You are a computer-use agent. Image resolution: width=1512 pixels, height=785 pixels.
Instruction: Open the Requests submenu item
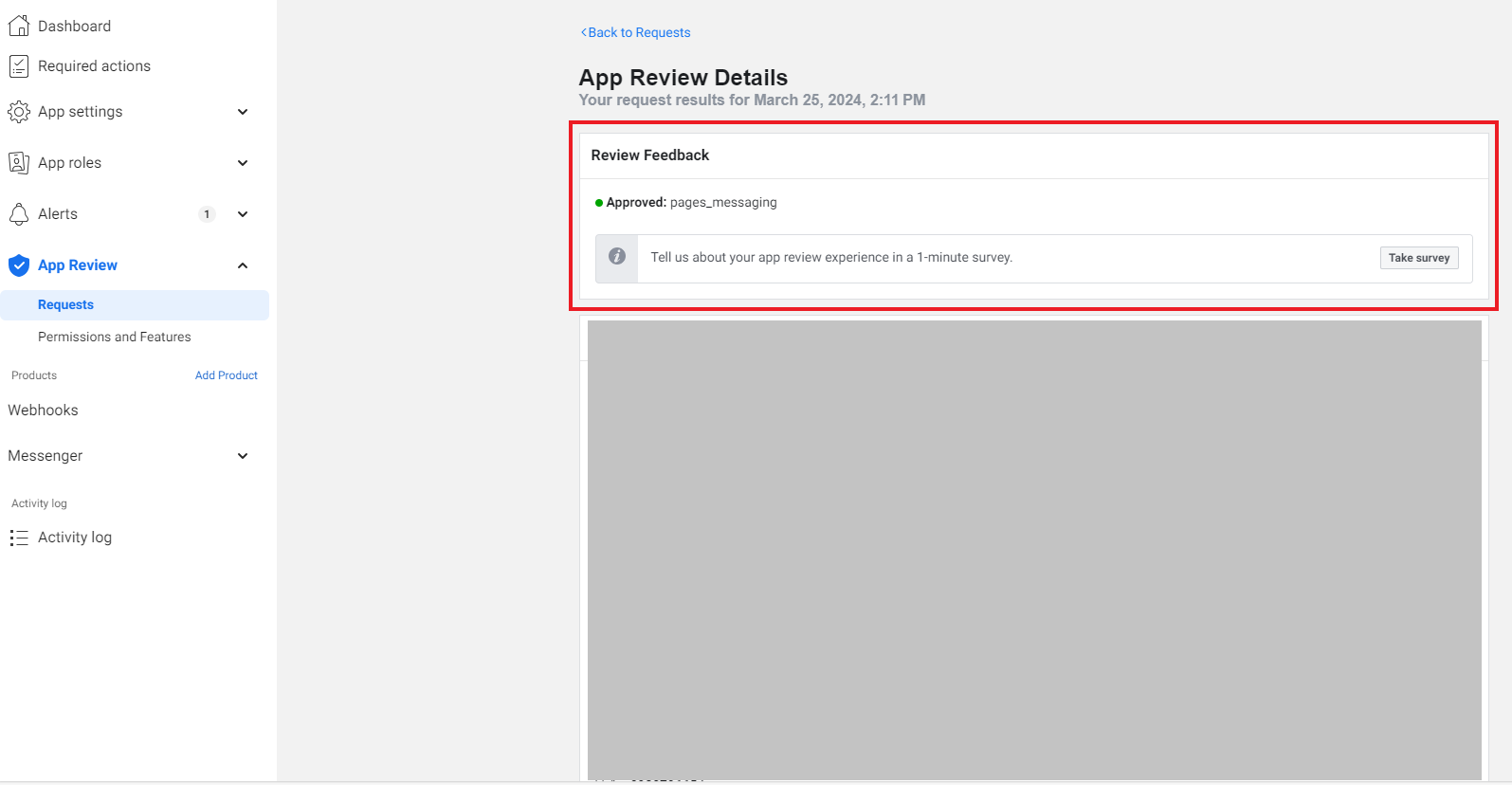coord(65,304)
